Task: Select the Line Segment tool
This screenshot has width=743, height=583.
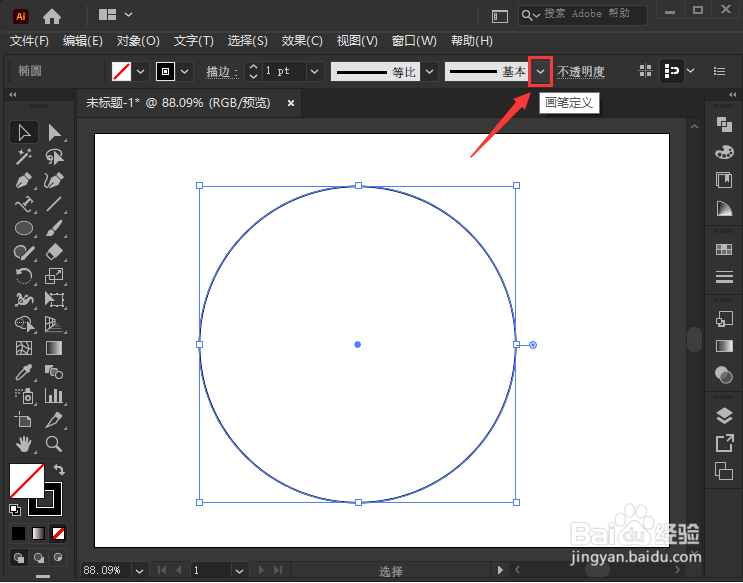Action: click(54, 204)
